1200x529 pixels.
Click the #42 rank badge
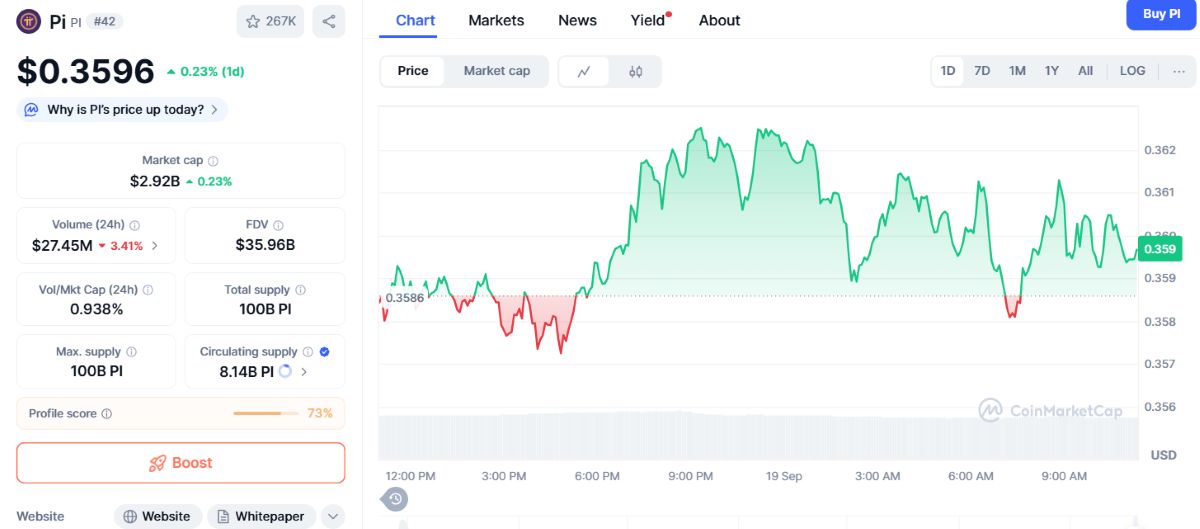pyautogui.click(x=105, y=21)
